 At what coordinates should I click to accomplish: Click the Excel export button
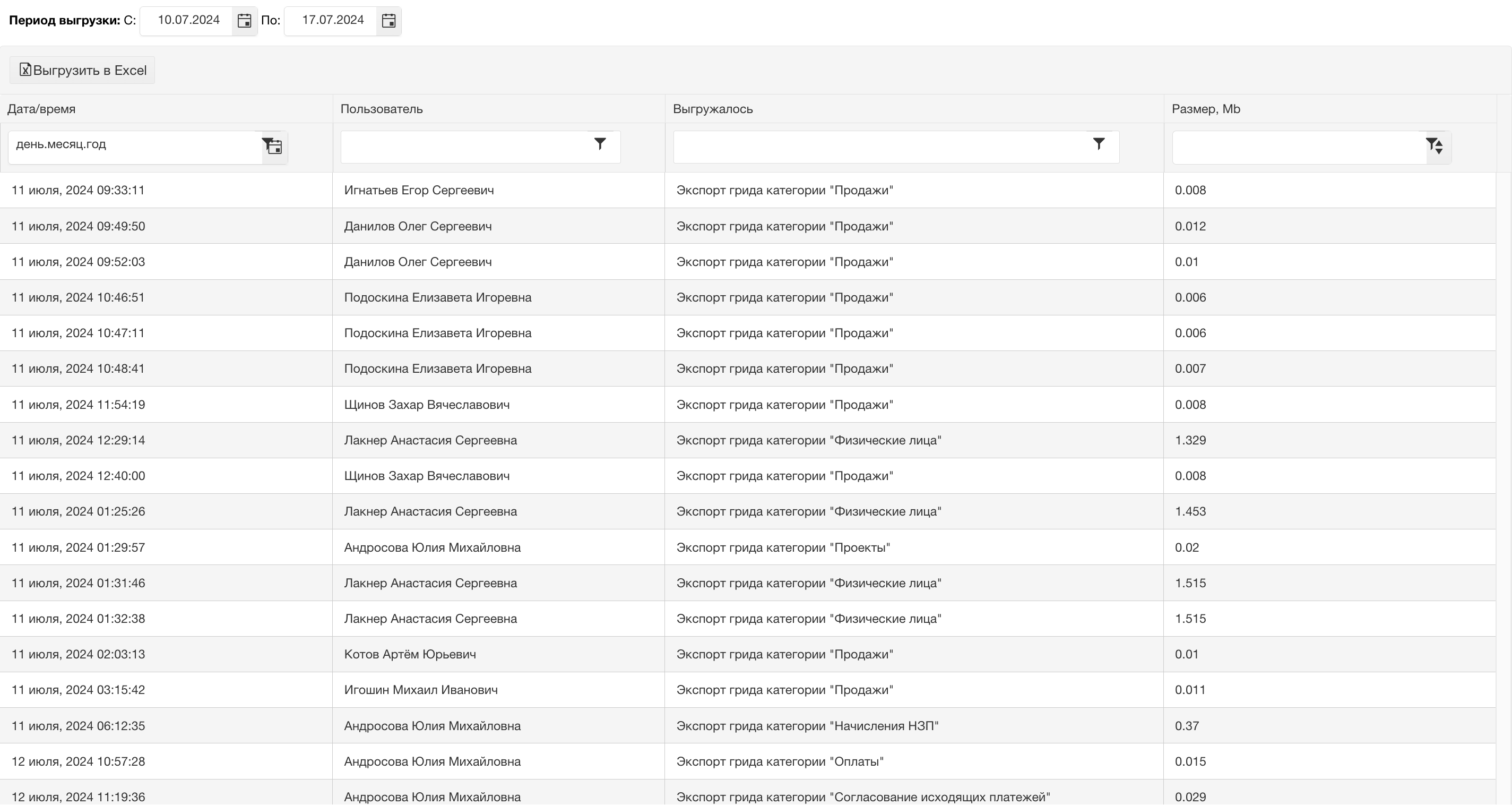(82, 71)
